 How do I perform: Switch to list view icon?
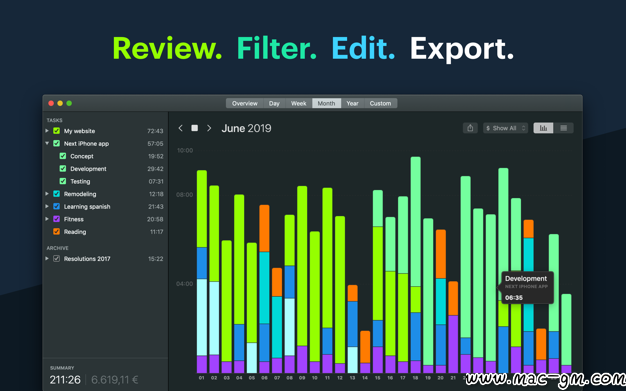[x=564, y=128]
